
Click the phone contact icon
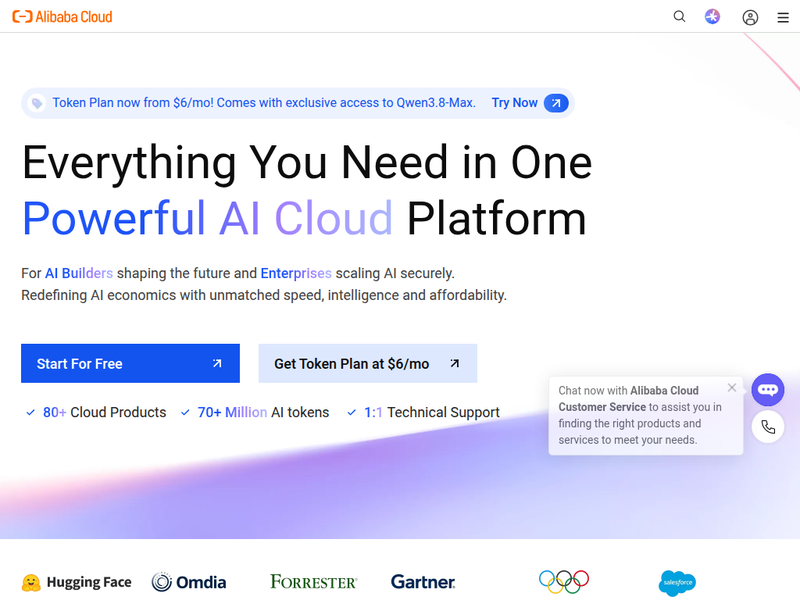click(x=768, y=427)
